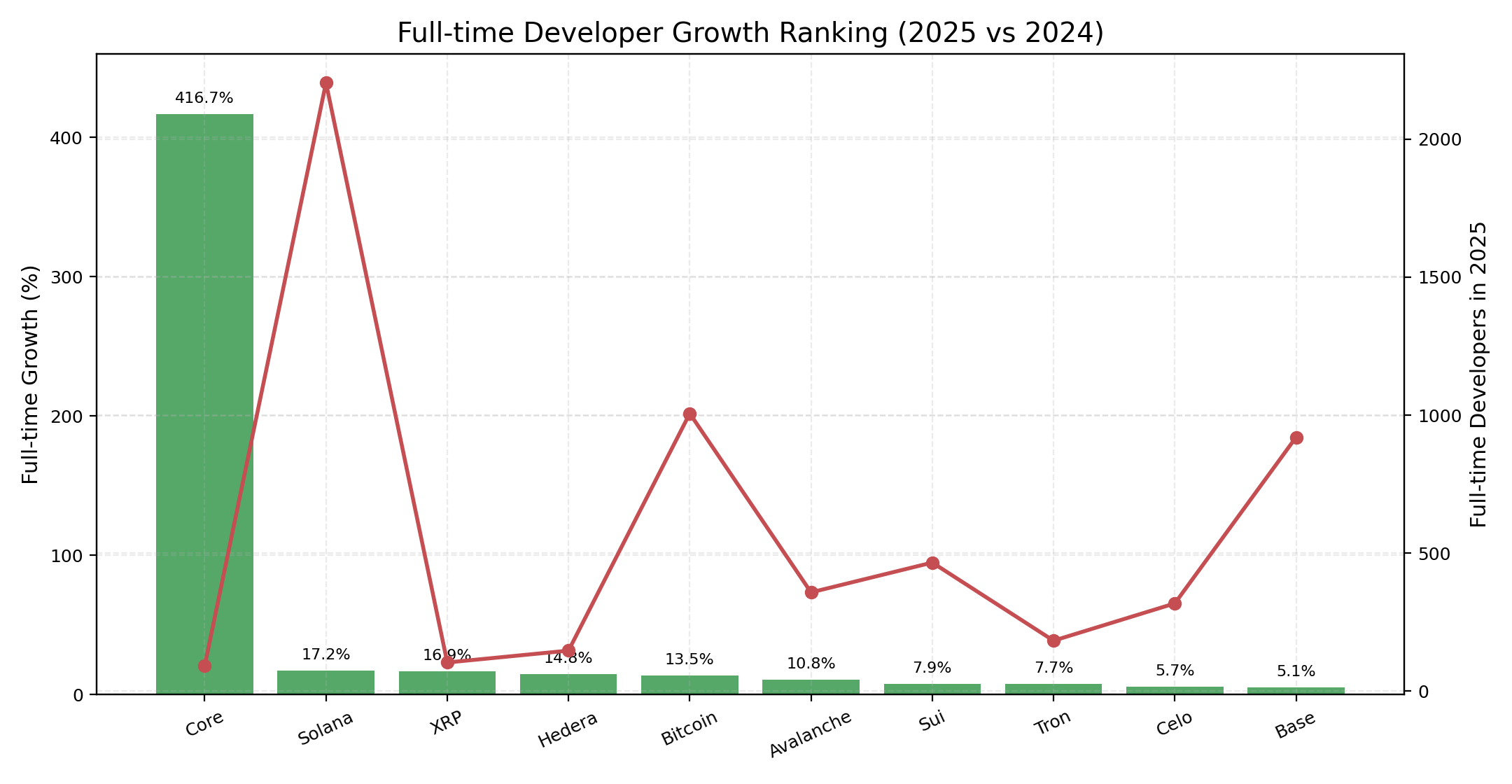Select the '5.1%' value label
This screenshot has height=784, width=1512.
[1296, 672]
